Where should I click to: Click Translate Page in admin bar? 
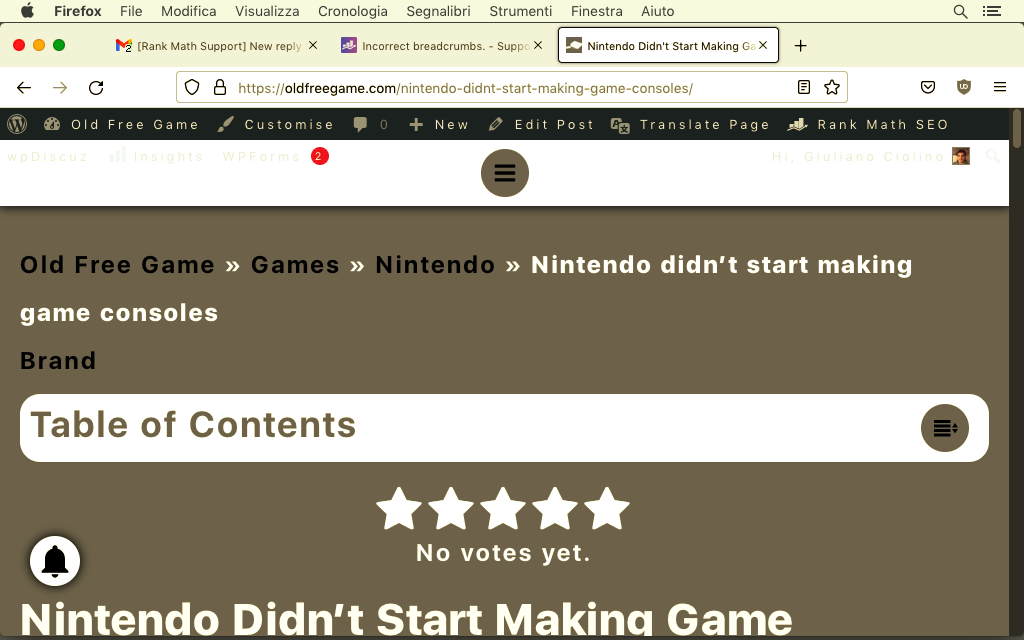(690, 124)
